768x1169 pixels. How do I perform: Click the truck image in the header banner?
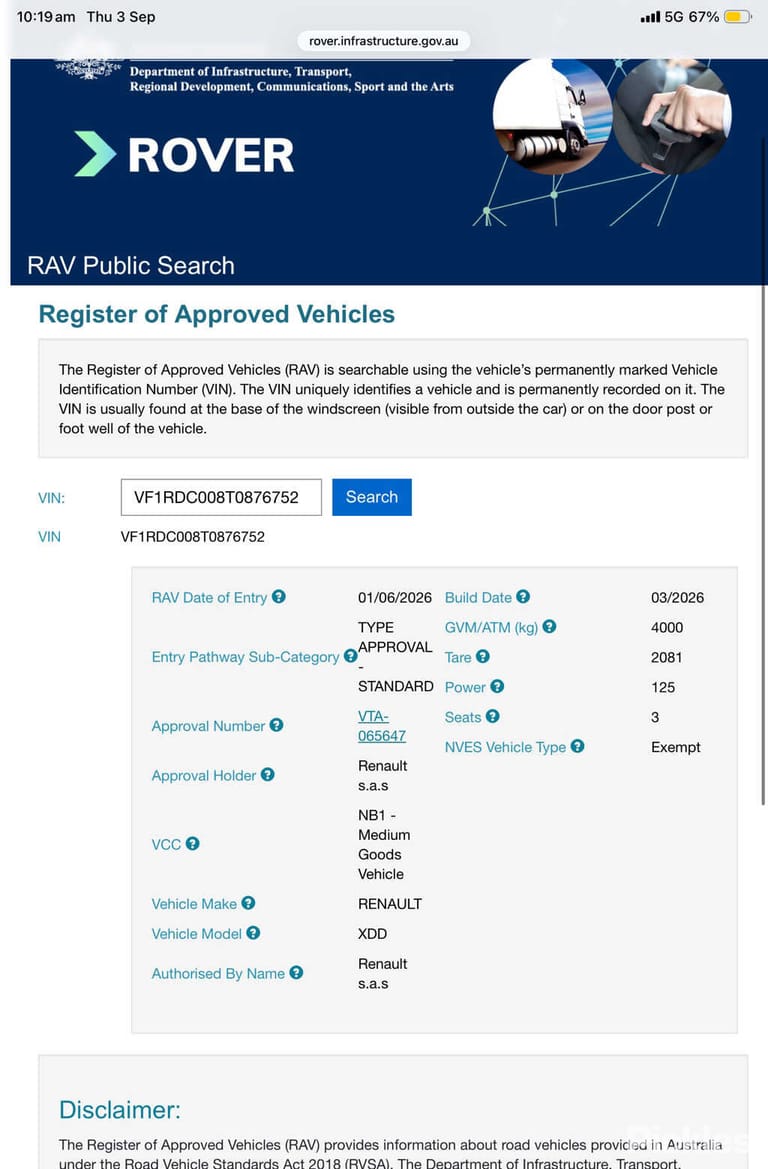(553, 116)
